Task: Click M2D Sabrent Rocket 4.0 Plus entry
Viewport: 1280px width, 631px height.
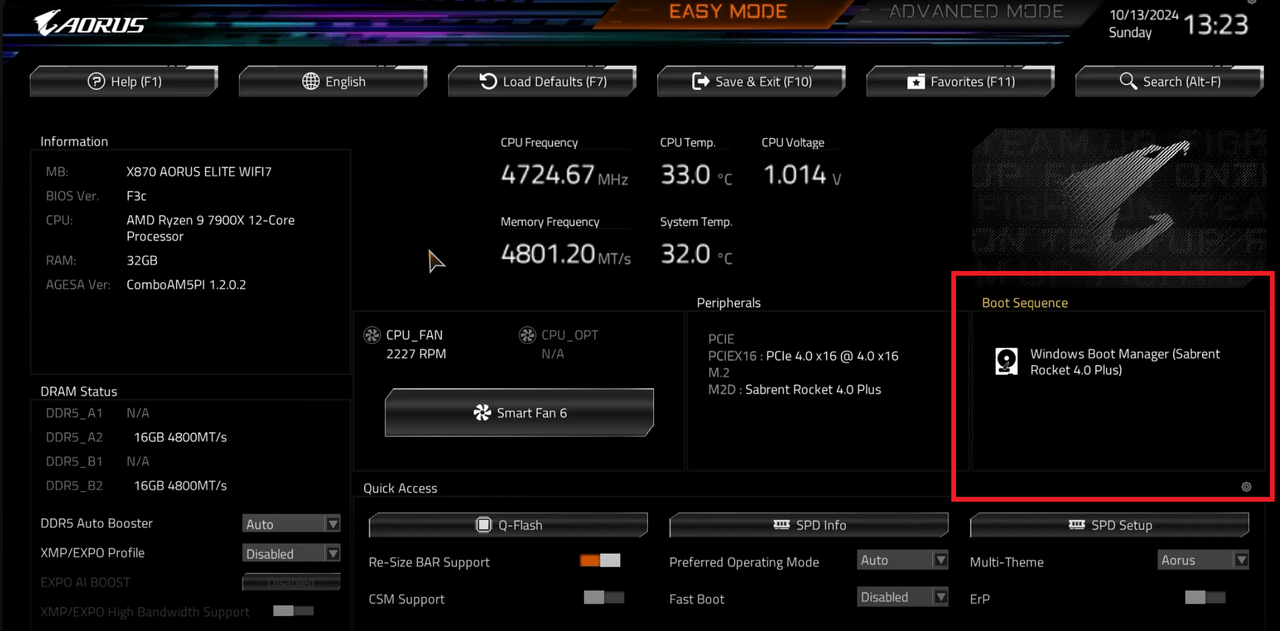Action: tap(795, 390)
